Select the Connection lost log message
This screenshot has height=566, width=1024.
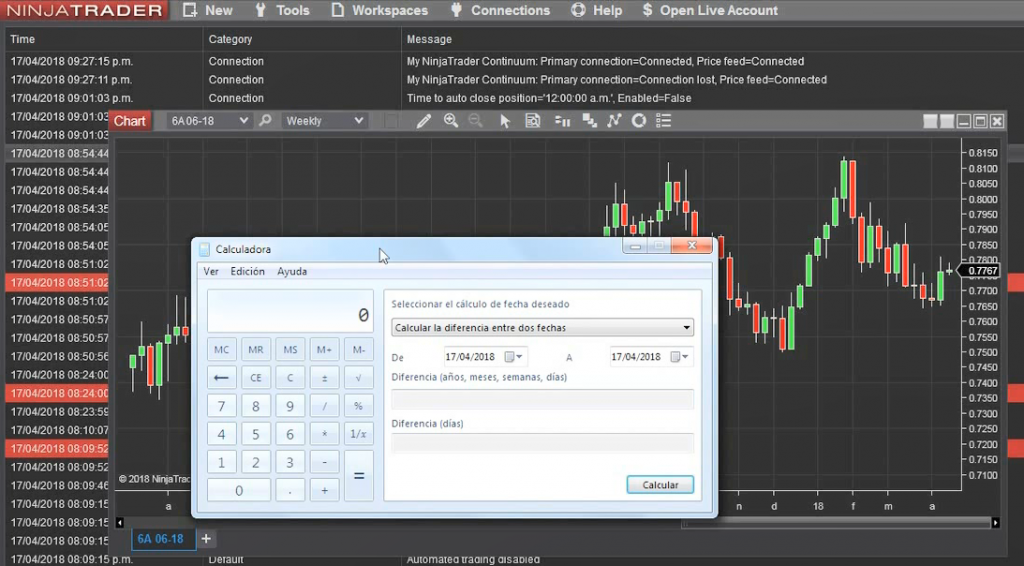(616, 80)
